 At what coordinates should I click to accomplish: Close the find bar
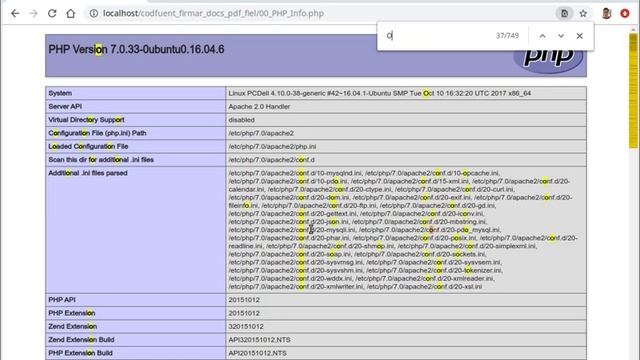580,36
